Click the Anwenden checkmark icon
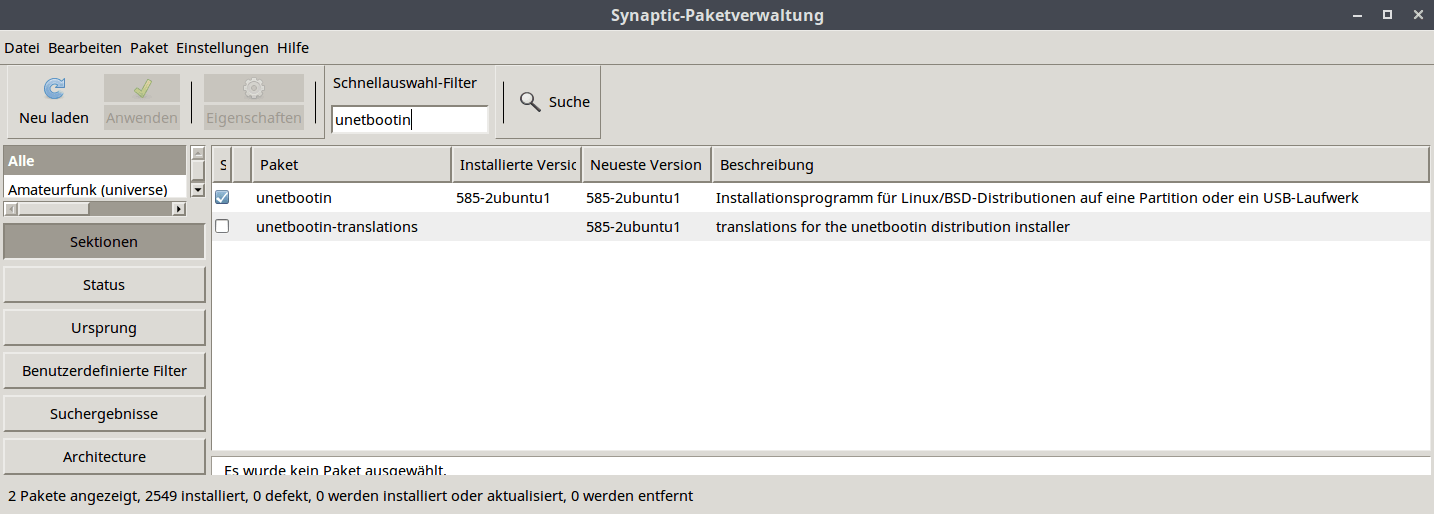1434x514 pixels. [x=142, y=88]
